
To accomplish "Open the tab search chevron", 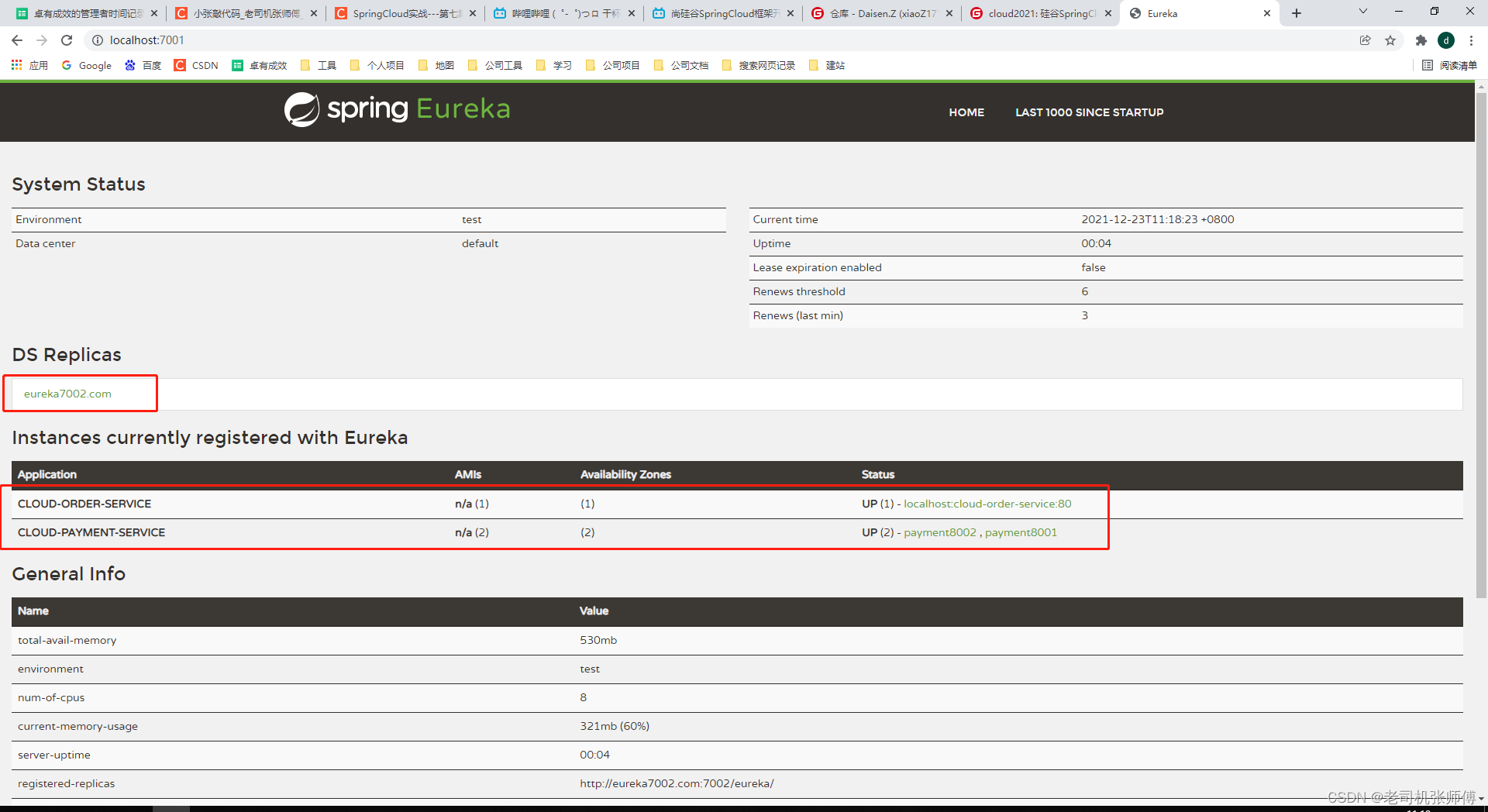I will (x=1363, y=12).
